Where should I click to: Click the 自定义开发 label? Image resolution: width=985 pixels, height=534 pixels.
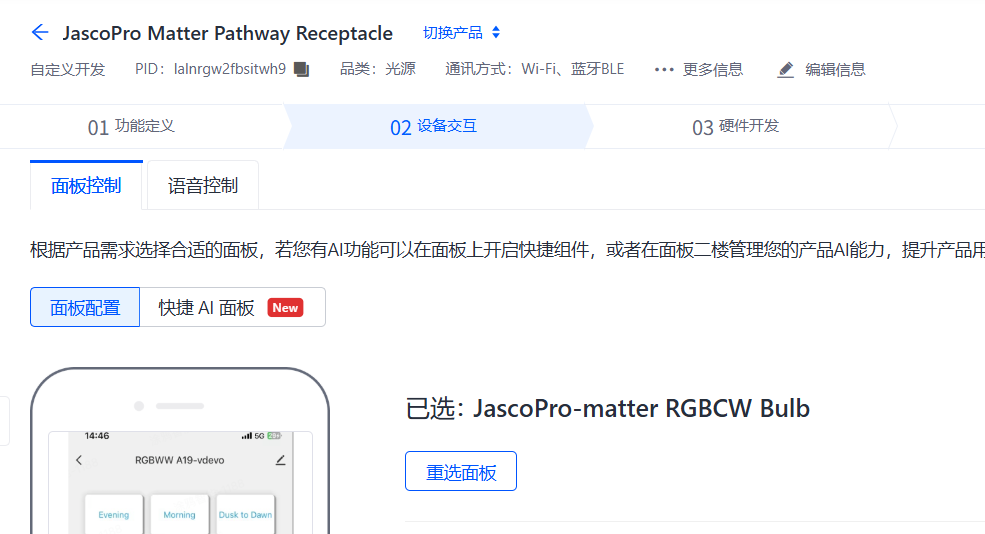(68, 69)
